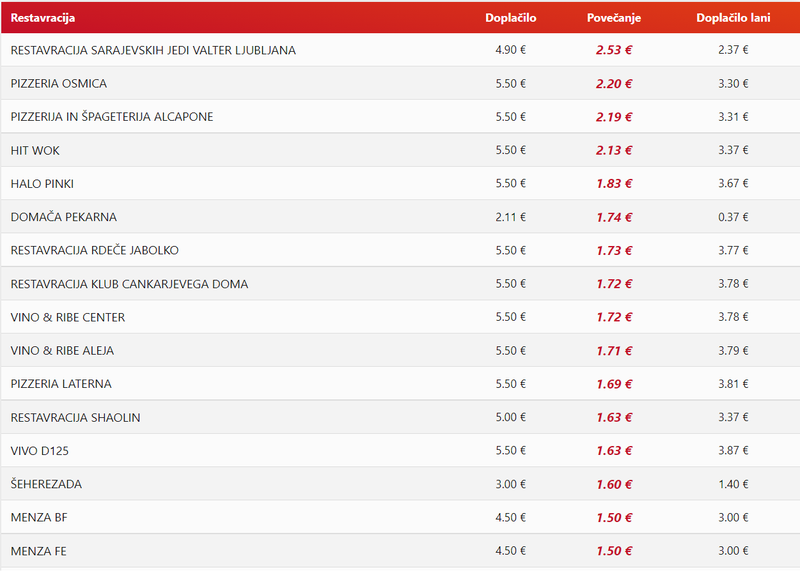The height and width of the screenshot is (577, 800).
Task: Click the 3.77 € last-year value
Action: tap(733, 250)
